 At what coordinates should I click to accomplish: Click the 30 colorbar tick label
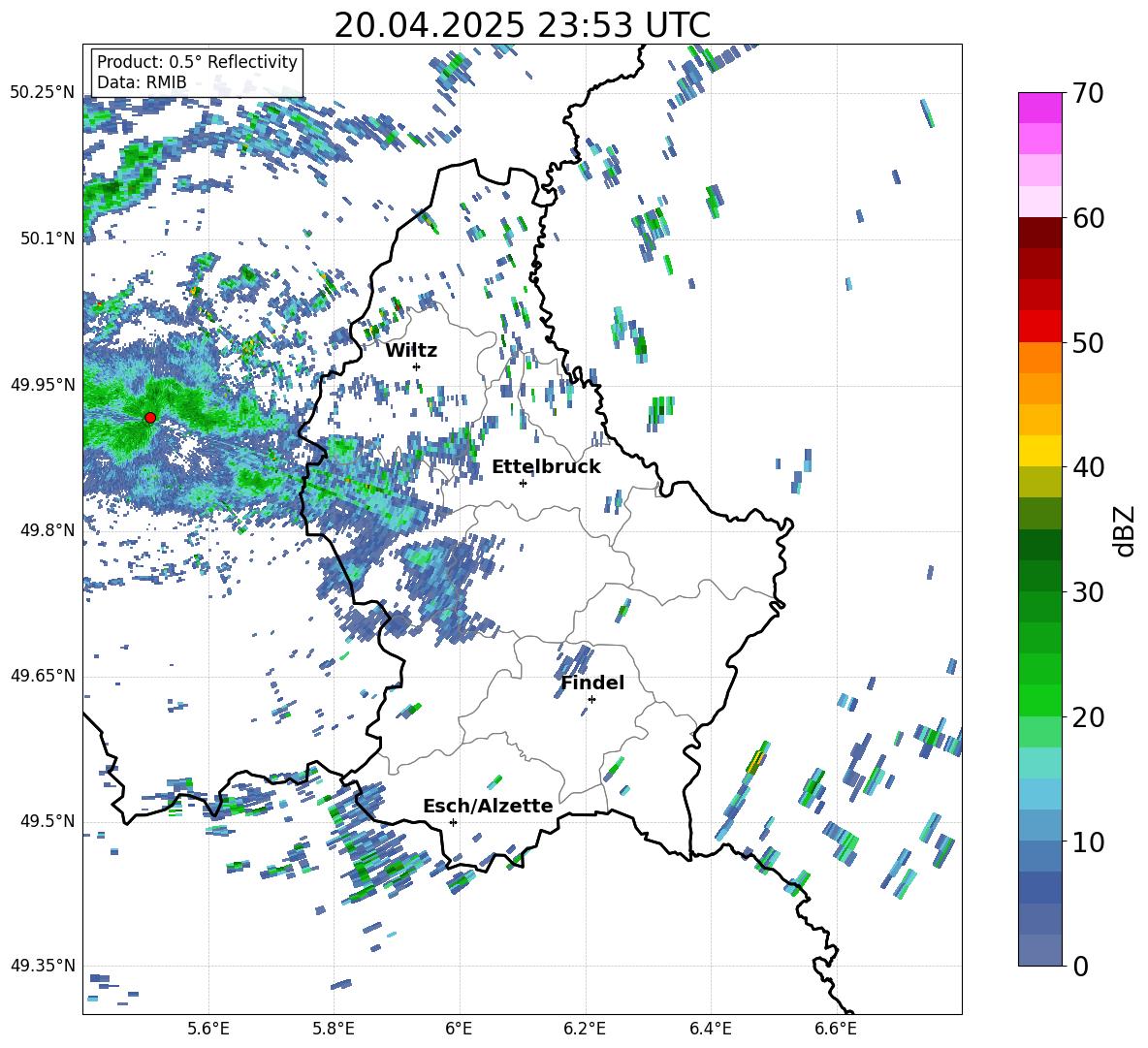click(1088, 592)
